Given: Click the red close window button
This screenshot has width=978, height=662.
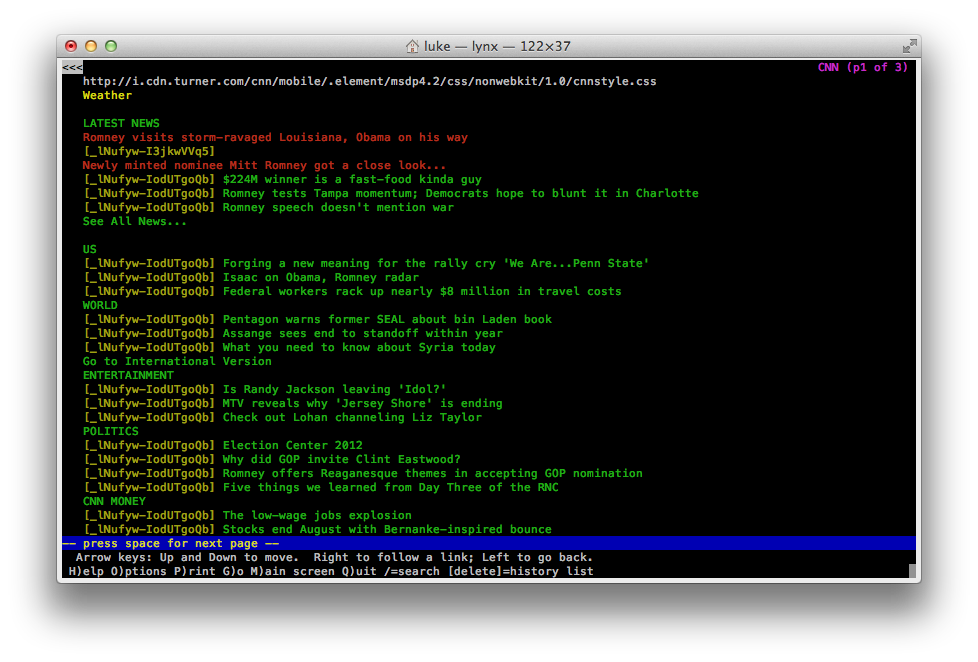Looking at the screenshot, I should pos(71,46).
